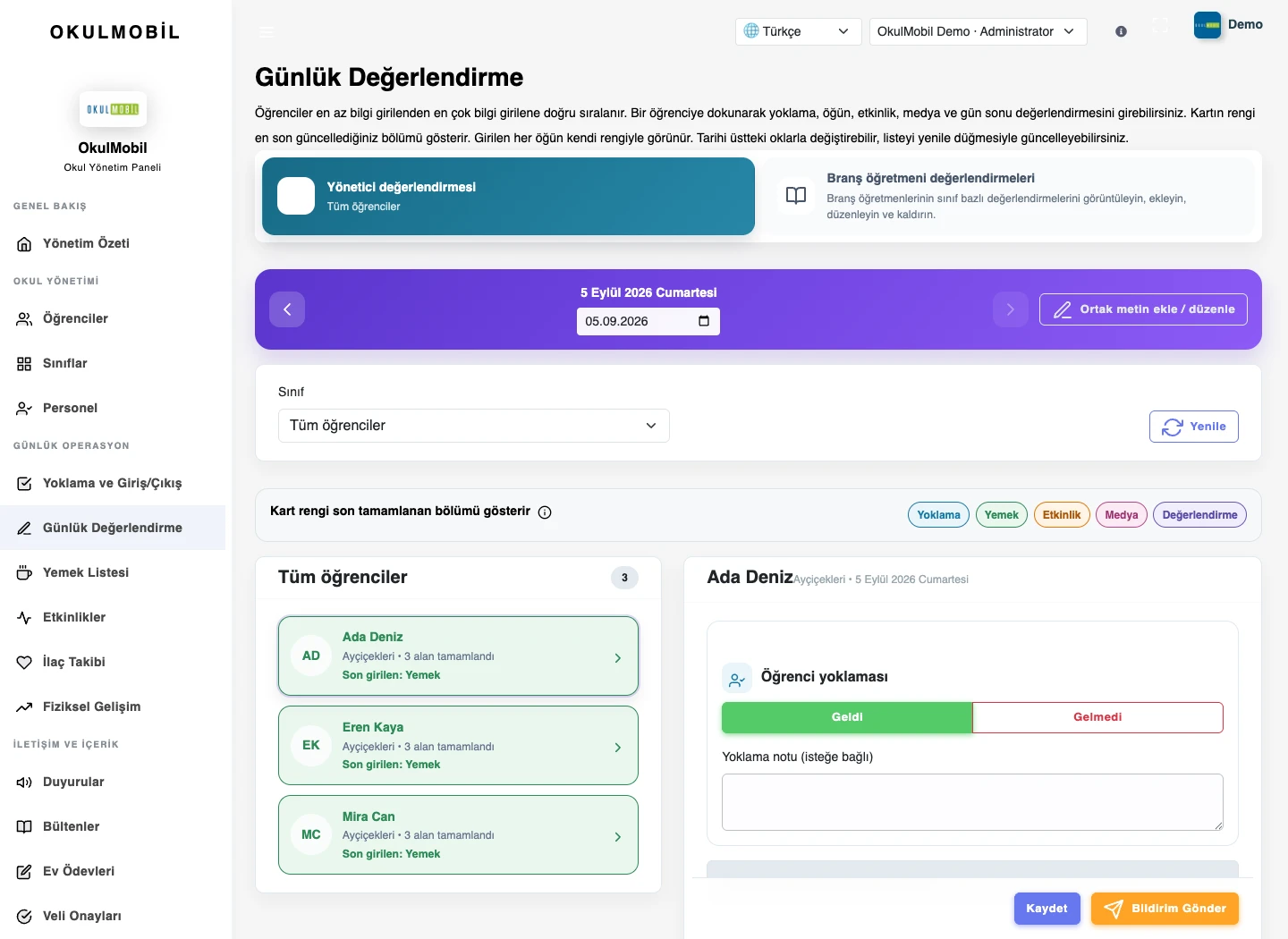Click Ortak metin ekle / düzenle
This screenshot has width=1288, height=939.
(1143, 309)
